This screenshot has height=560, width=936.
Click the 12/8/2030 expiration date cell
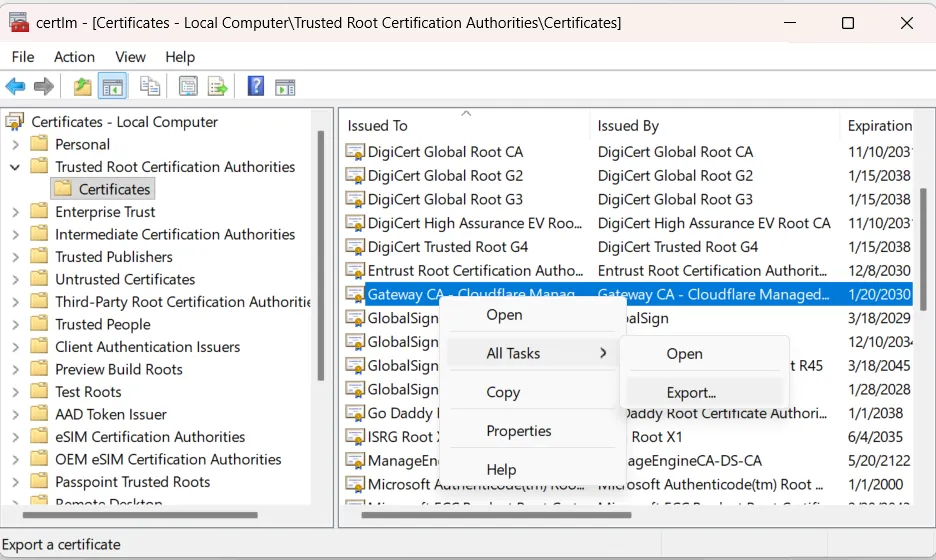click(x=879, y=271)
